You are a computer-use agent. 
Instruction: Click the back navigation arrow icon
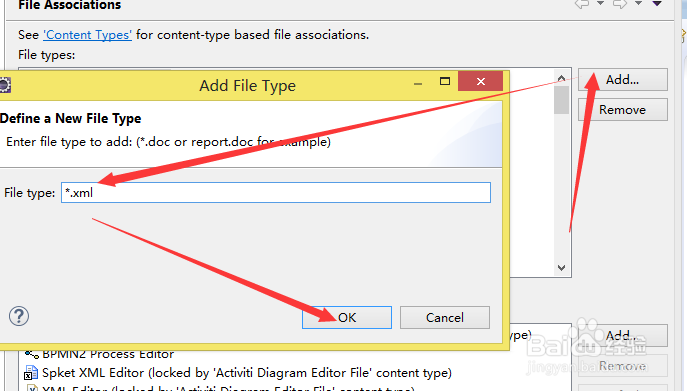[x=582, y=4]
